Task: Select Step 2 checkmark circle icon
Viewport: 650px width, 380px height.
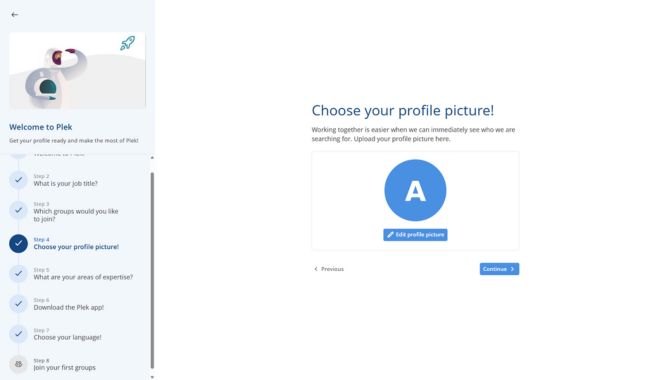Action: point(18,180)
